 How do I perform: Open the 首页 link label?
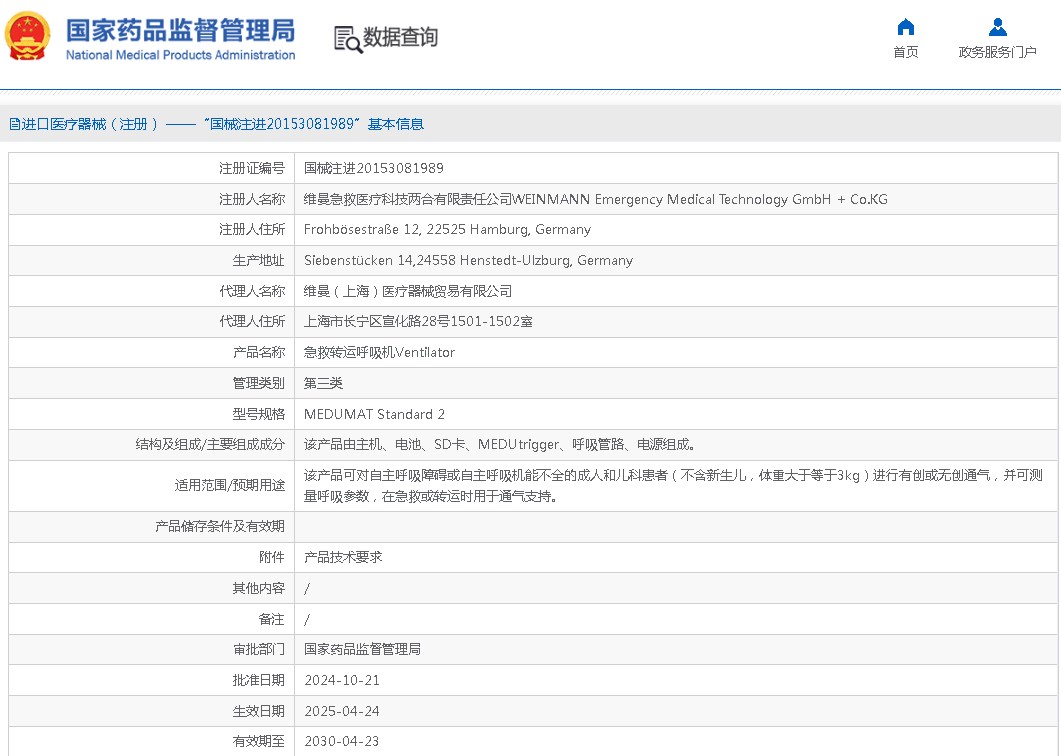[905, 52]
